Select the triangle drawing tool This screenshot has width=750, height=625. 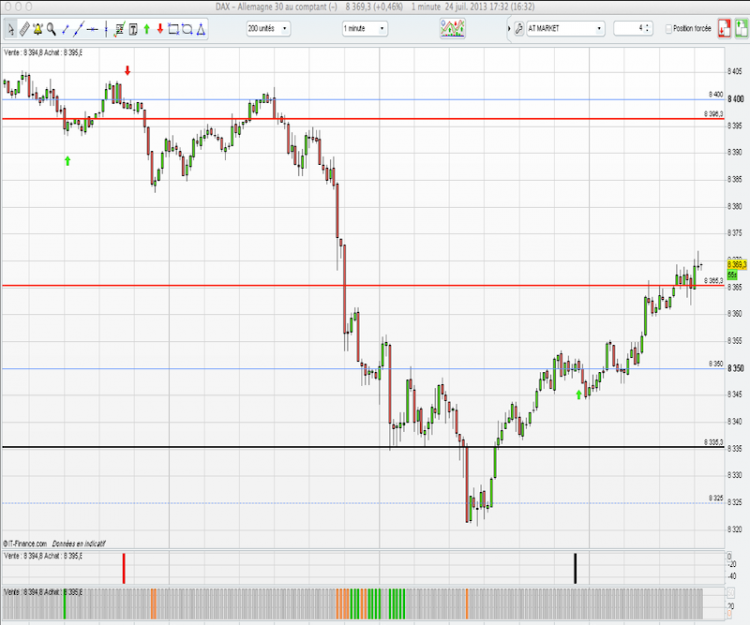point(201,30)
